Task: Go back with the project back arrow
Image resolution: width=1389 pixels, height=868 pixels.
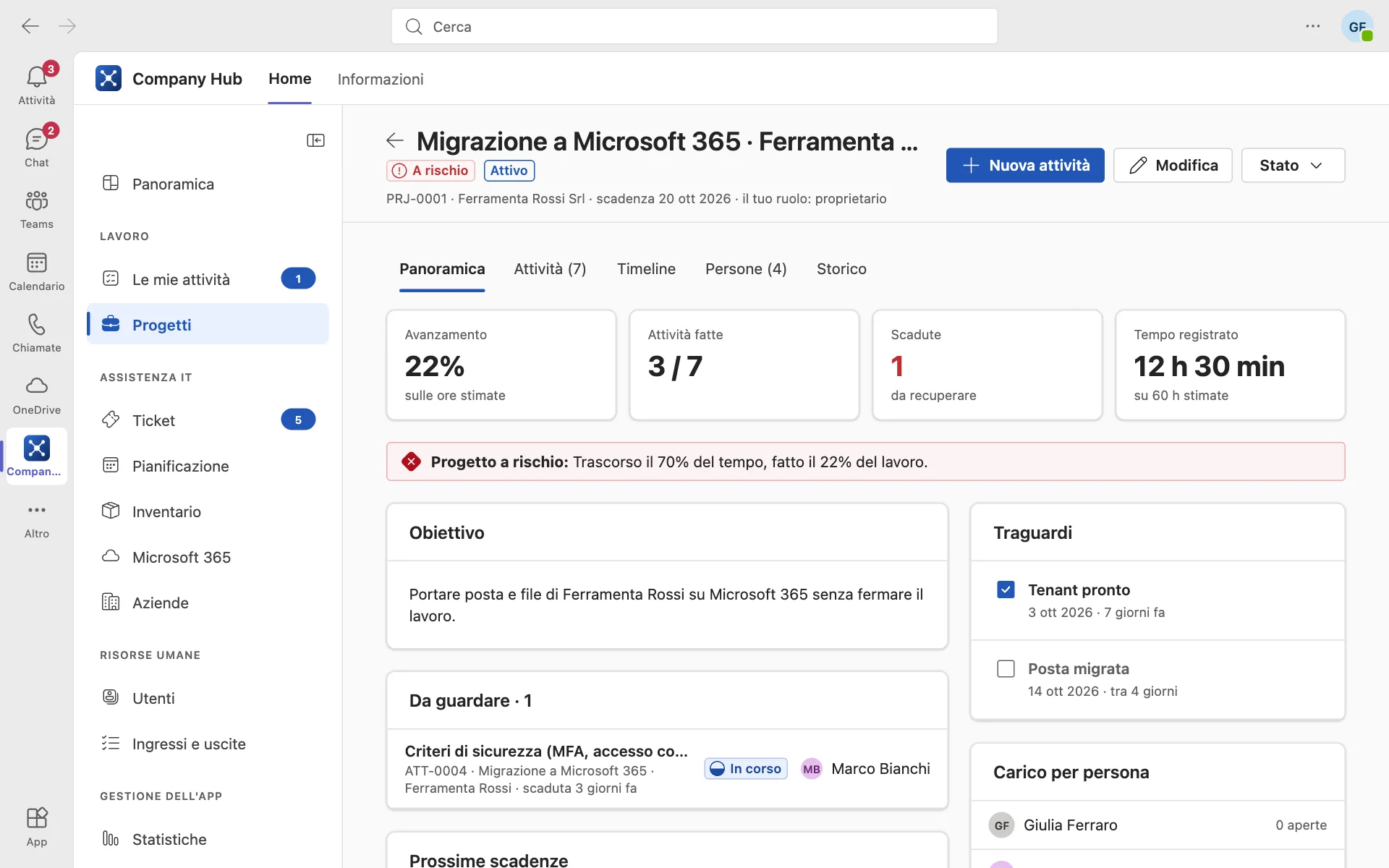Action: (395, 140)
